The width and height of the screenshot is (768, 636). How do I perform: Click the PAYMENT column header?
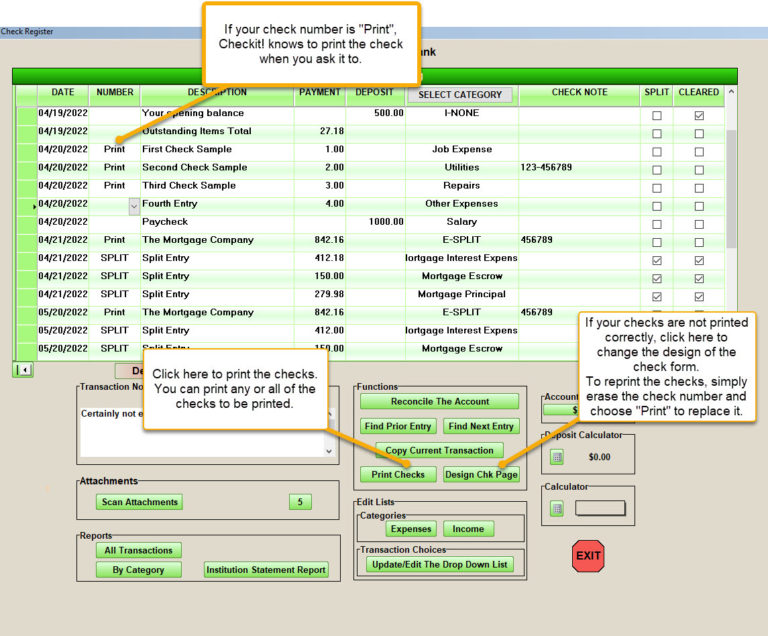tap(320, 93)
